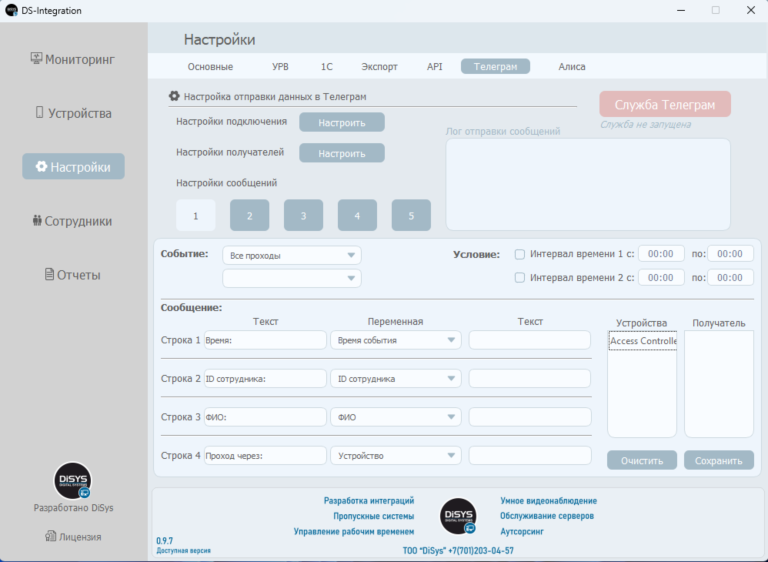Select Access Controller in the Устройства list
This screenshot has height=562, width=768.
coord(642,341)
